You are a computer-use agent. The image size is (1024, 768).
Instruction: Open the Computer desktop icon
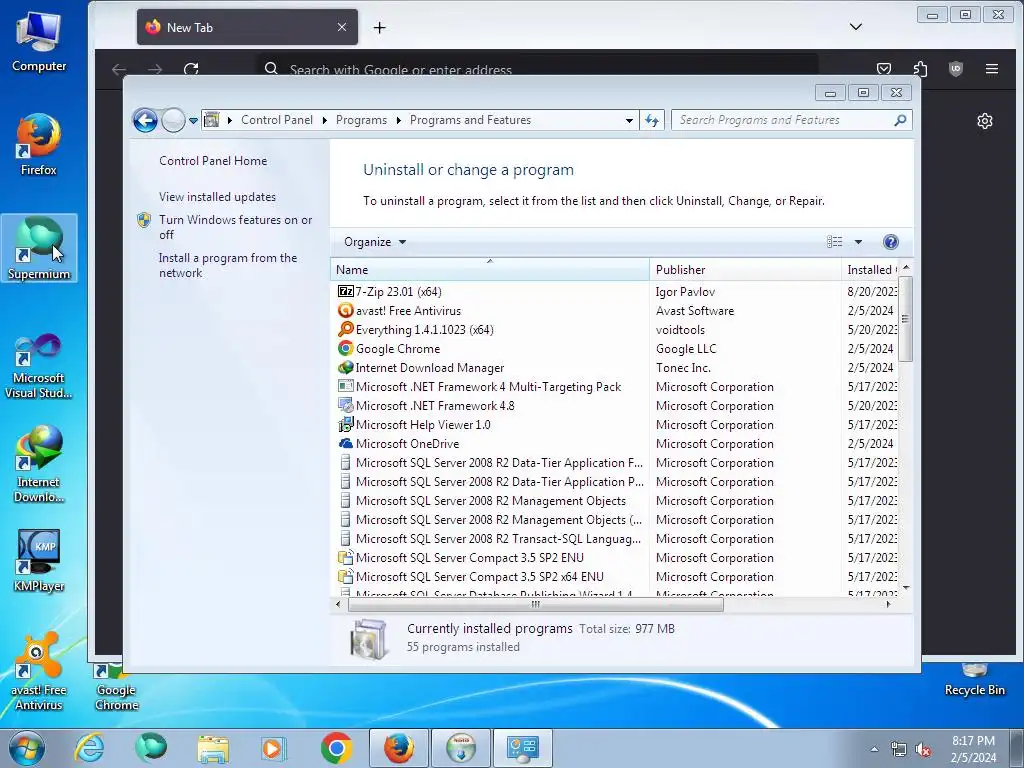[x=39, y=41]
